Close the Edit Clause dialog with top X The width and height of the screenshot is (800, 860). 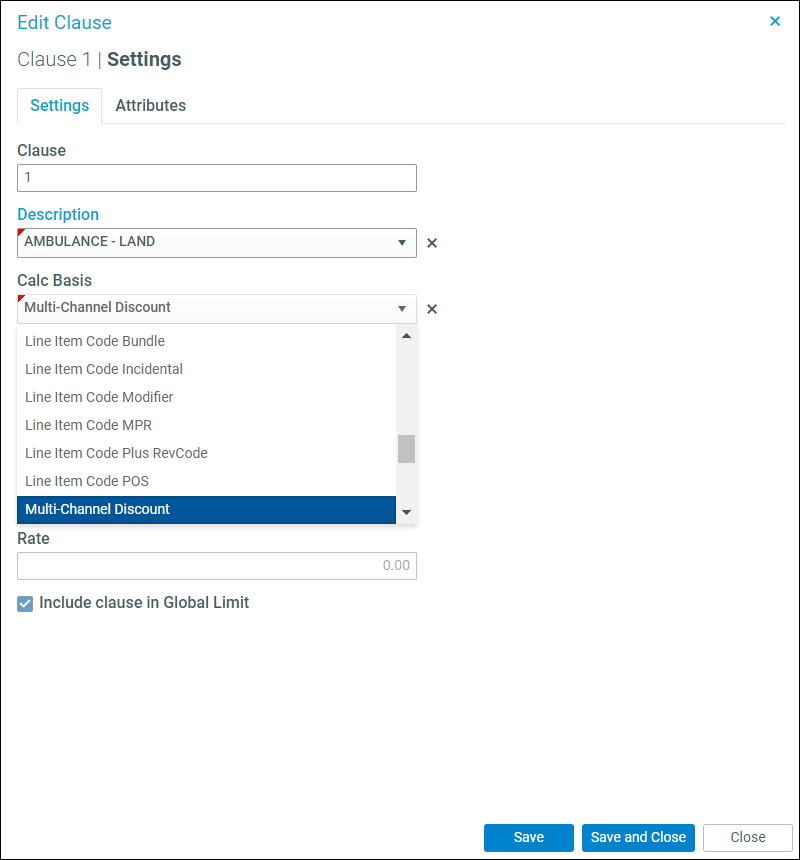(775, 21)
